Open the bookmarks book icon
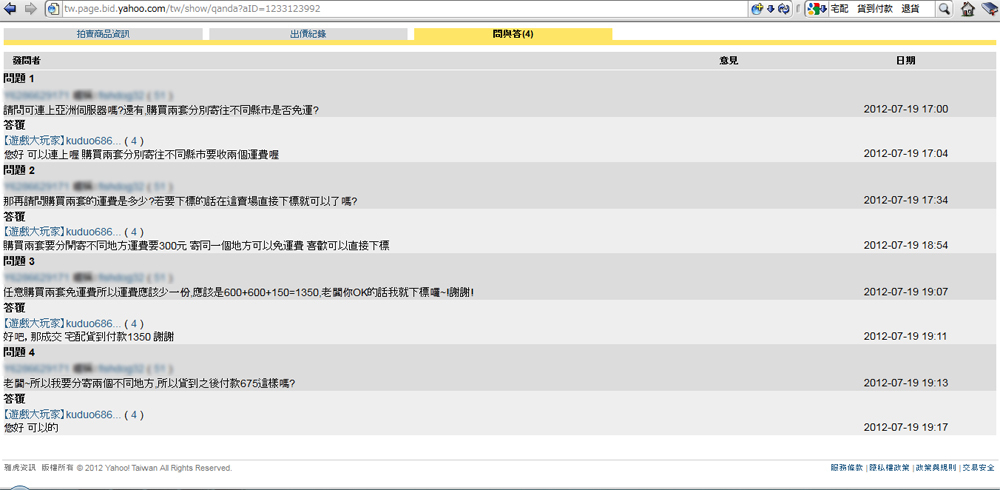This screenshot has width=1000, height=490. click(989, 9)
